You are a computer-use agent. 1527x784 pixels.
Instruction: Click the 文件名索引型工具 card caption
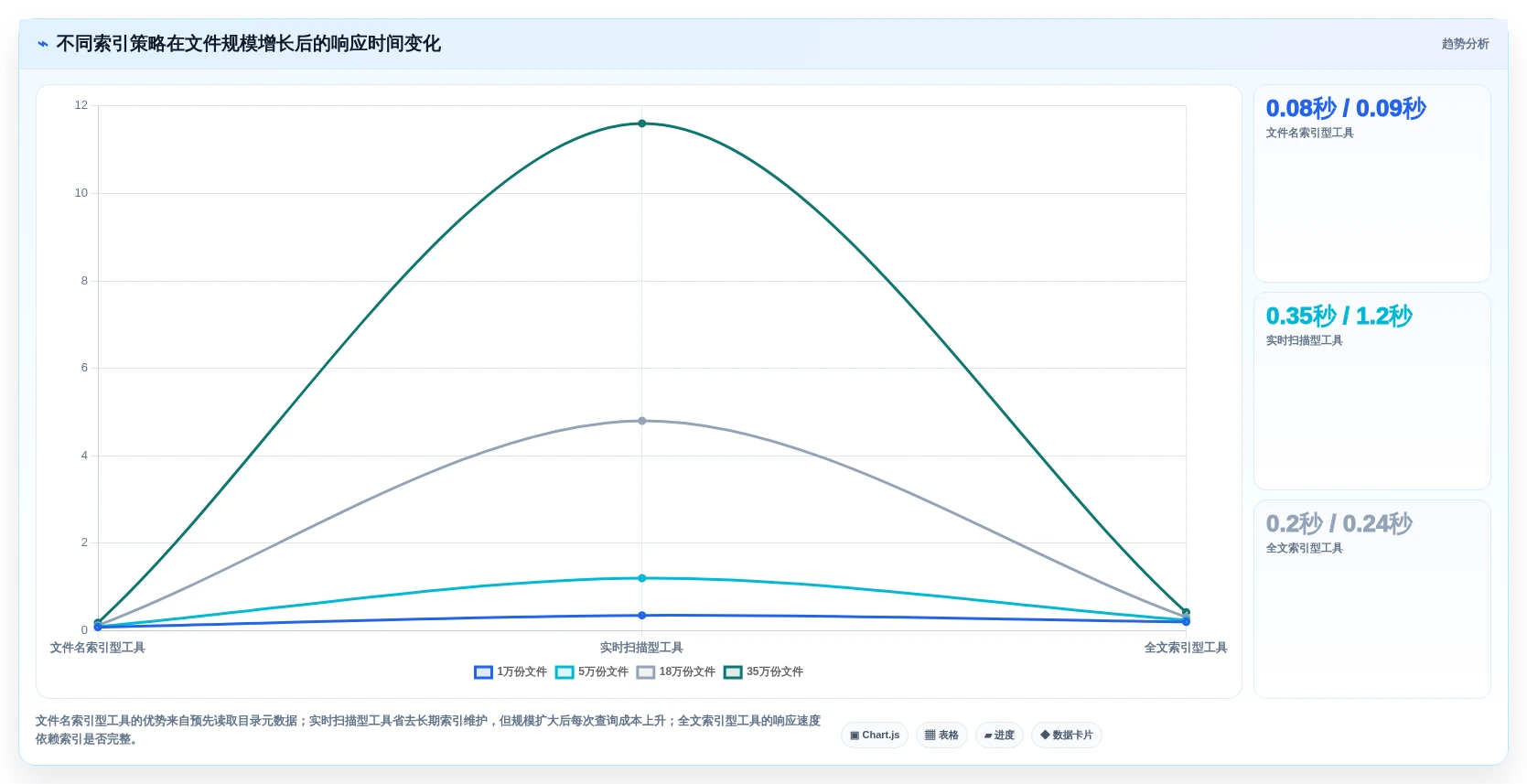(1309, 134)
